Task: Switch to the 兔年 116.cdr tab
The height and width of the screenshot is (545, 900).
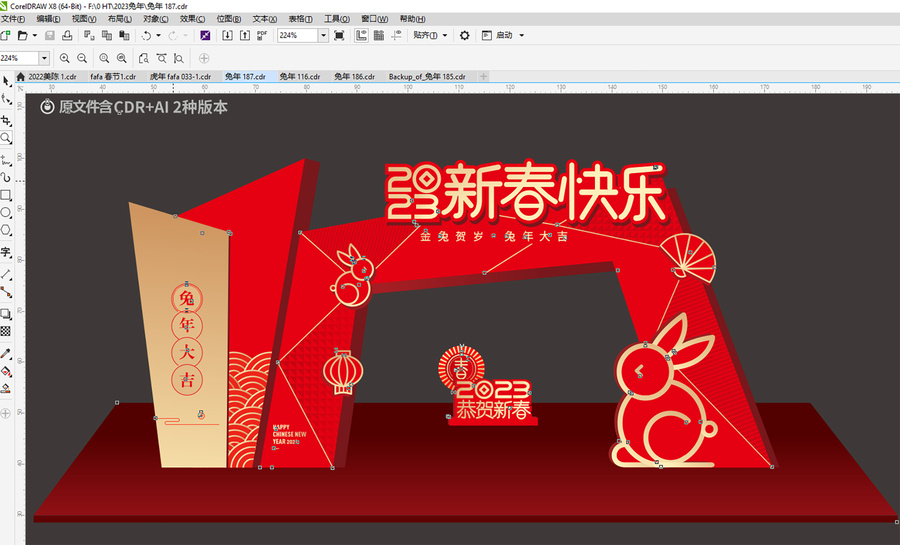Action: (300, 76)
